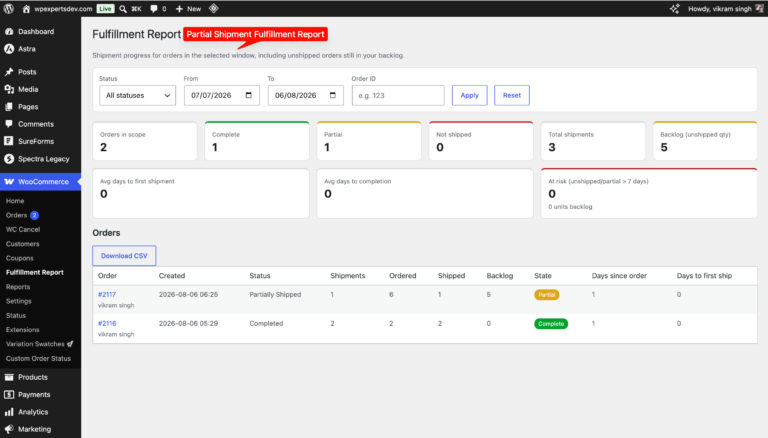Click the Astra logo icon in sidebar
Viewport: 768px width, 438px height.
[x=9, y=49]
